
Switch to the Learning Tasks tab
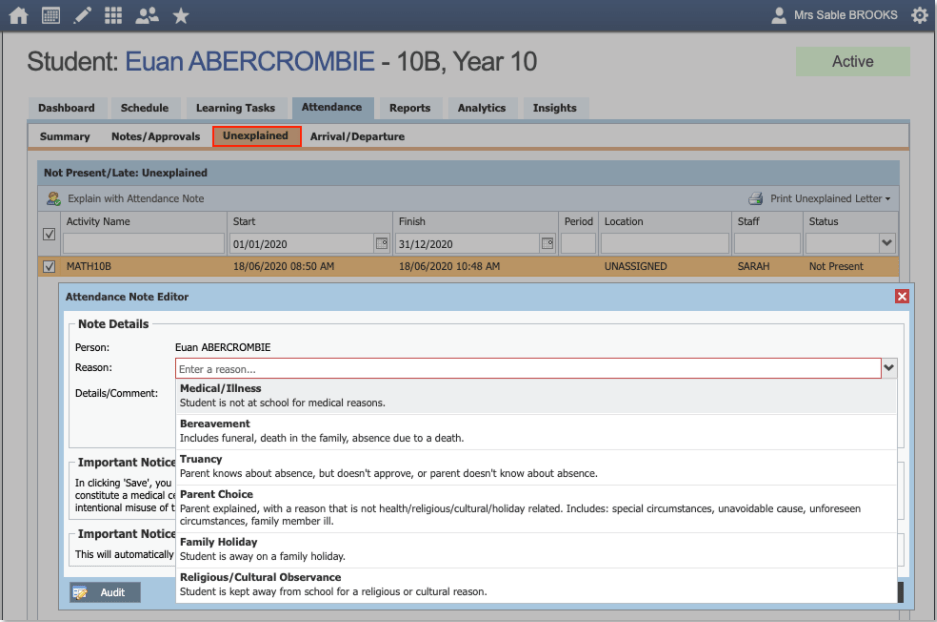pos(235,108)
